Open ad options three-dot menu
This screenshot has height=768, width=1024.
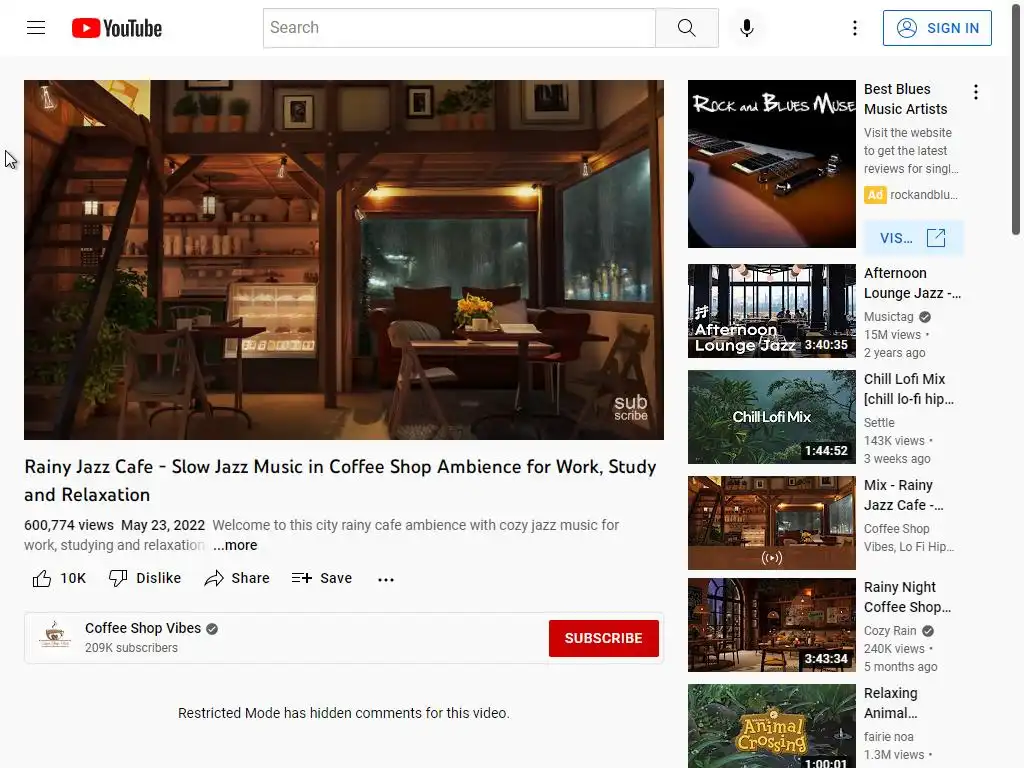(x=976, y=92)
